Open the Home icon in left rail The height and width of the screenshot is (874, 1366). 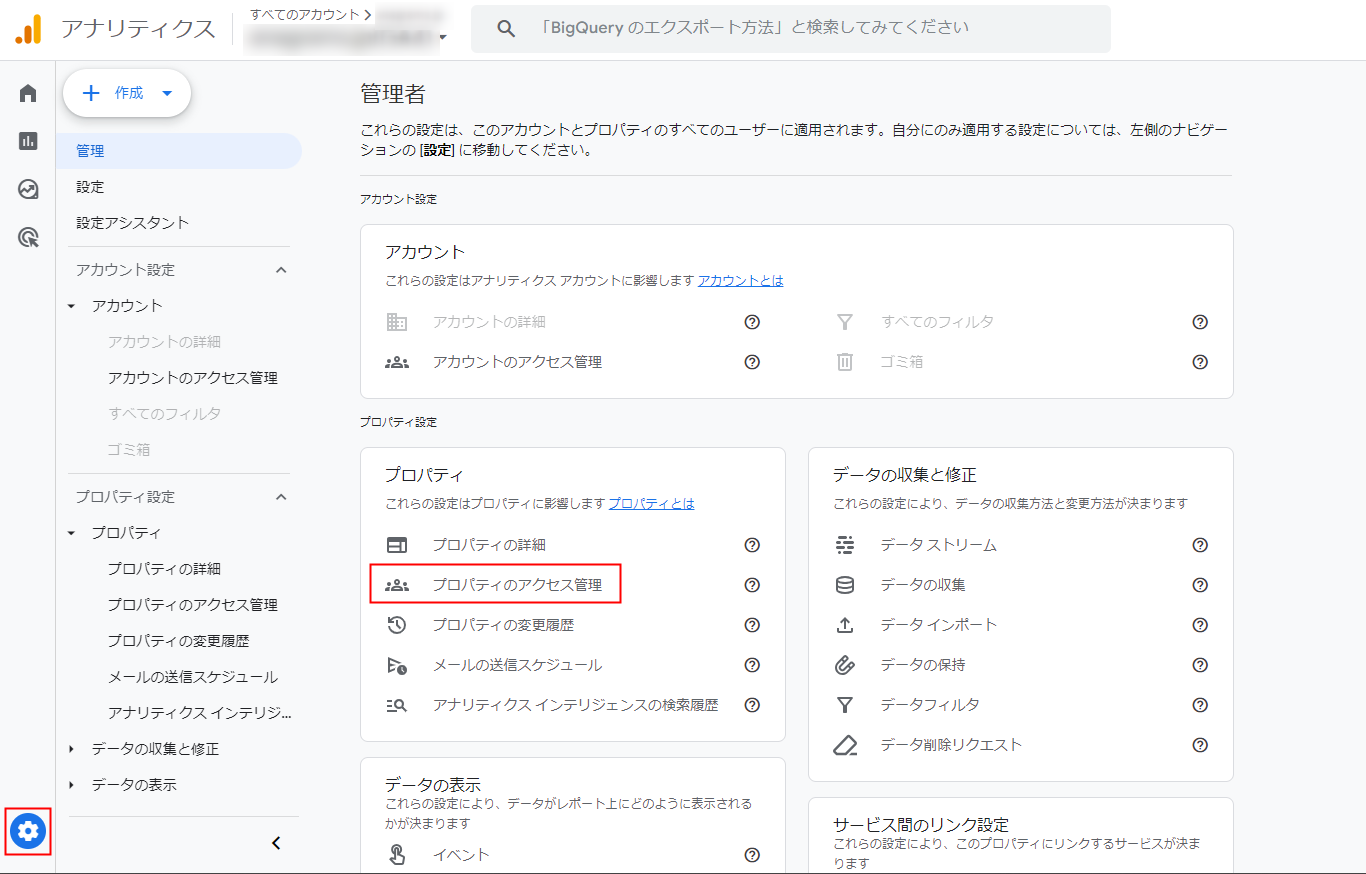point(28,94)
